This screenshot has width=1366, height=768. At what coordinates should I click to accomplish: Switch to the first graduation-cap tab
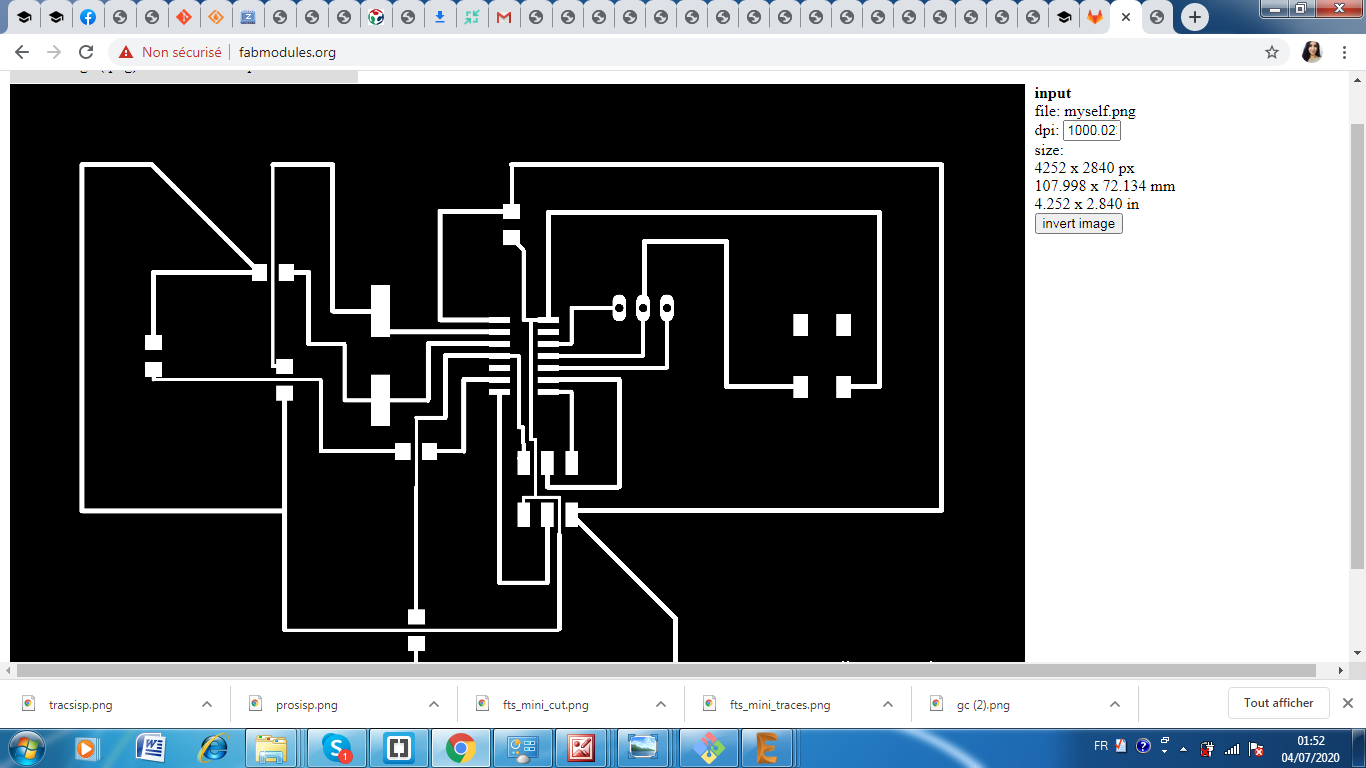pyautogui.click(x=24, y=17)
